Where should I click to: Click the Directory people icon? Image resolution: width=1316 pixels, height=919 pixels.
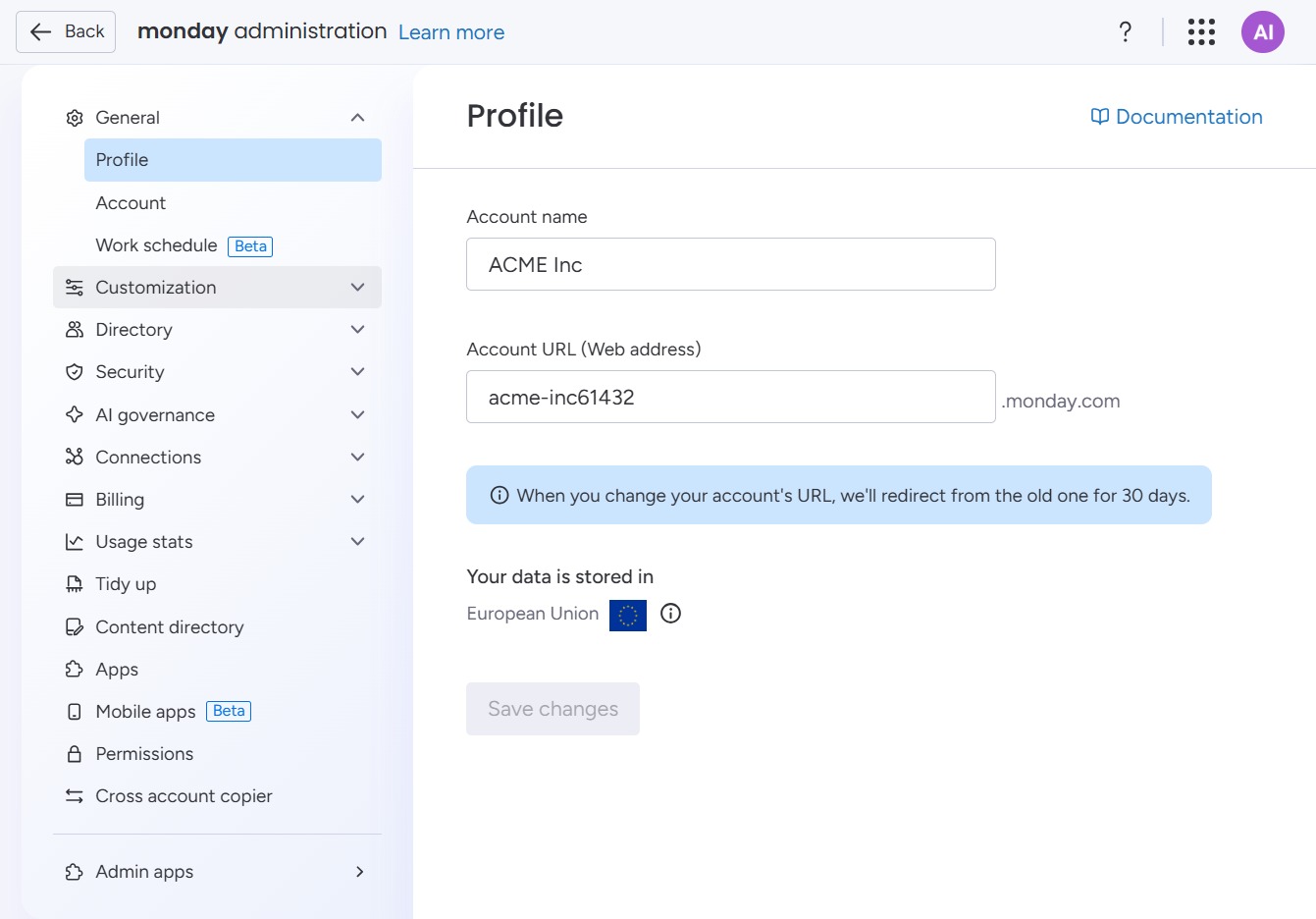pos(75,330)
